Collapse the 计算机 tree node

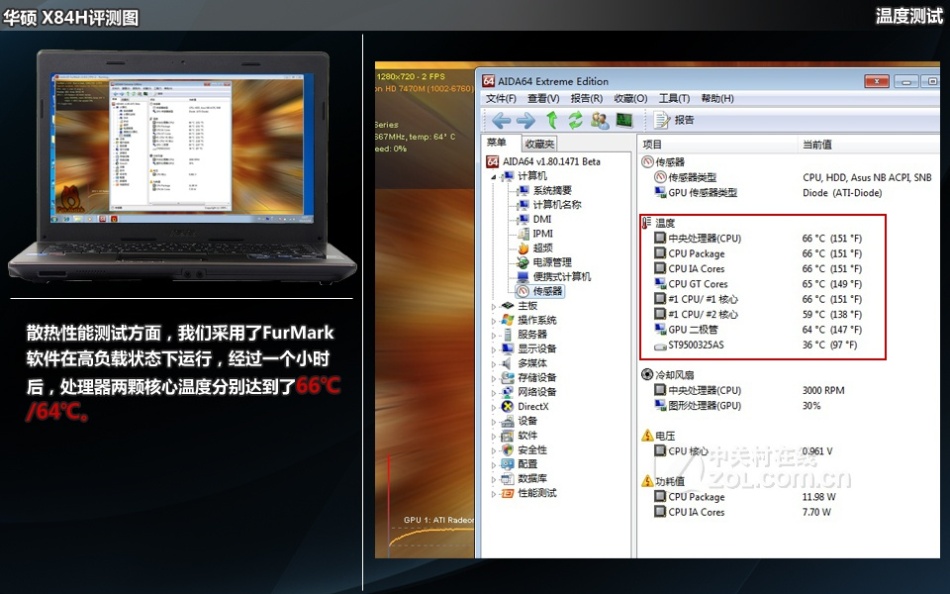(x=494, y=177)
